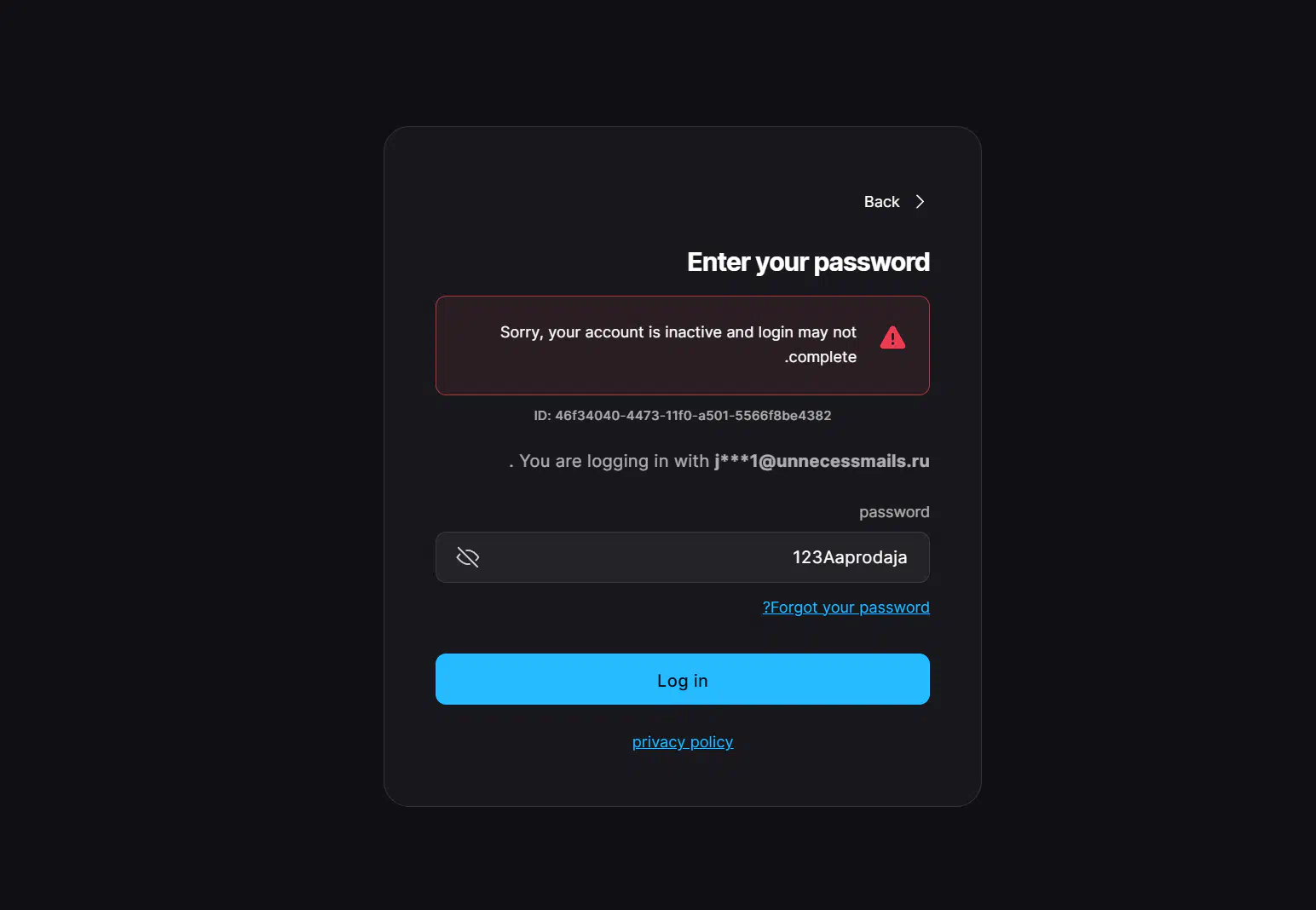Open the Forgot your password link
The width and height of the screenshot is (1316, 910).
pos(846,608)
